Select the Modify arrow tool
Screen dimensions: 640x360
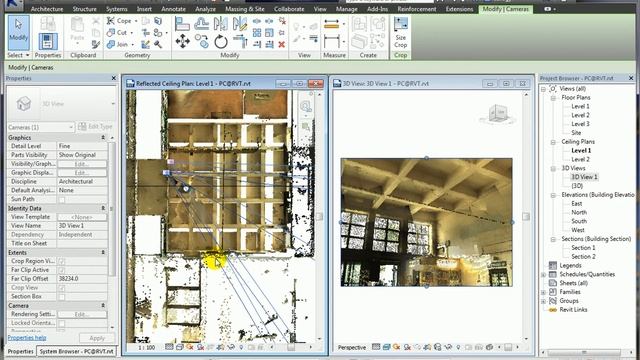18,32
